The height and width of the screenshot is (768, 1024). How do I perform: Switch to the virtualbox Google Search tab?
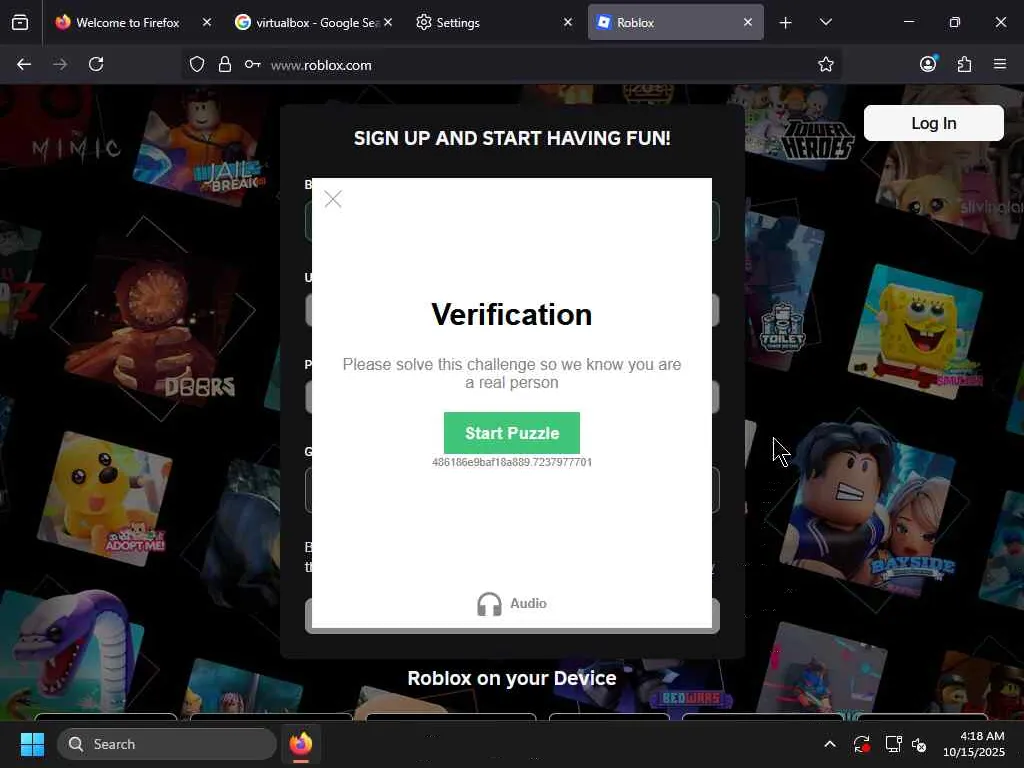(x=312, y=22)
